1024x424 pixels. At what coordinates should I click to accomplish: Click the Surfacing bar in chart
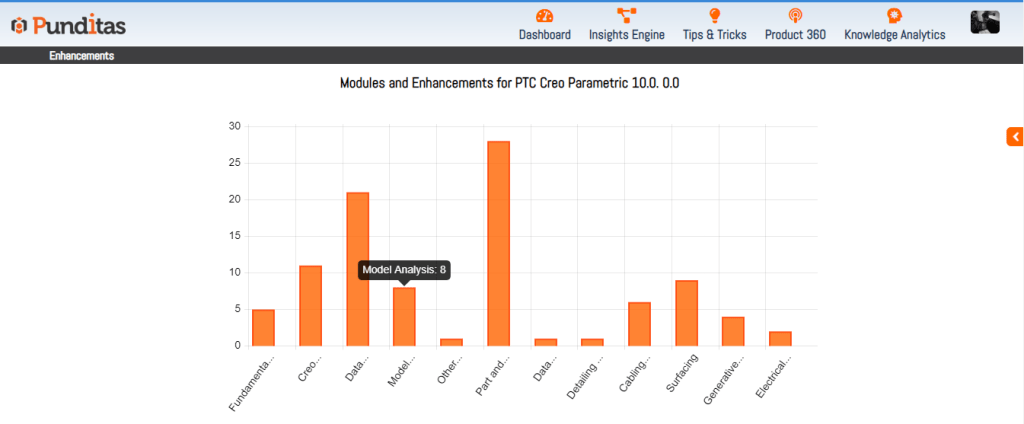point(686,313)
